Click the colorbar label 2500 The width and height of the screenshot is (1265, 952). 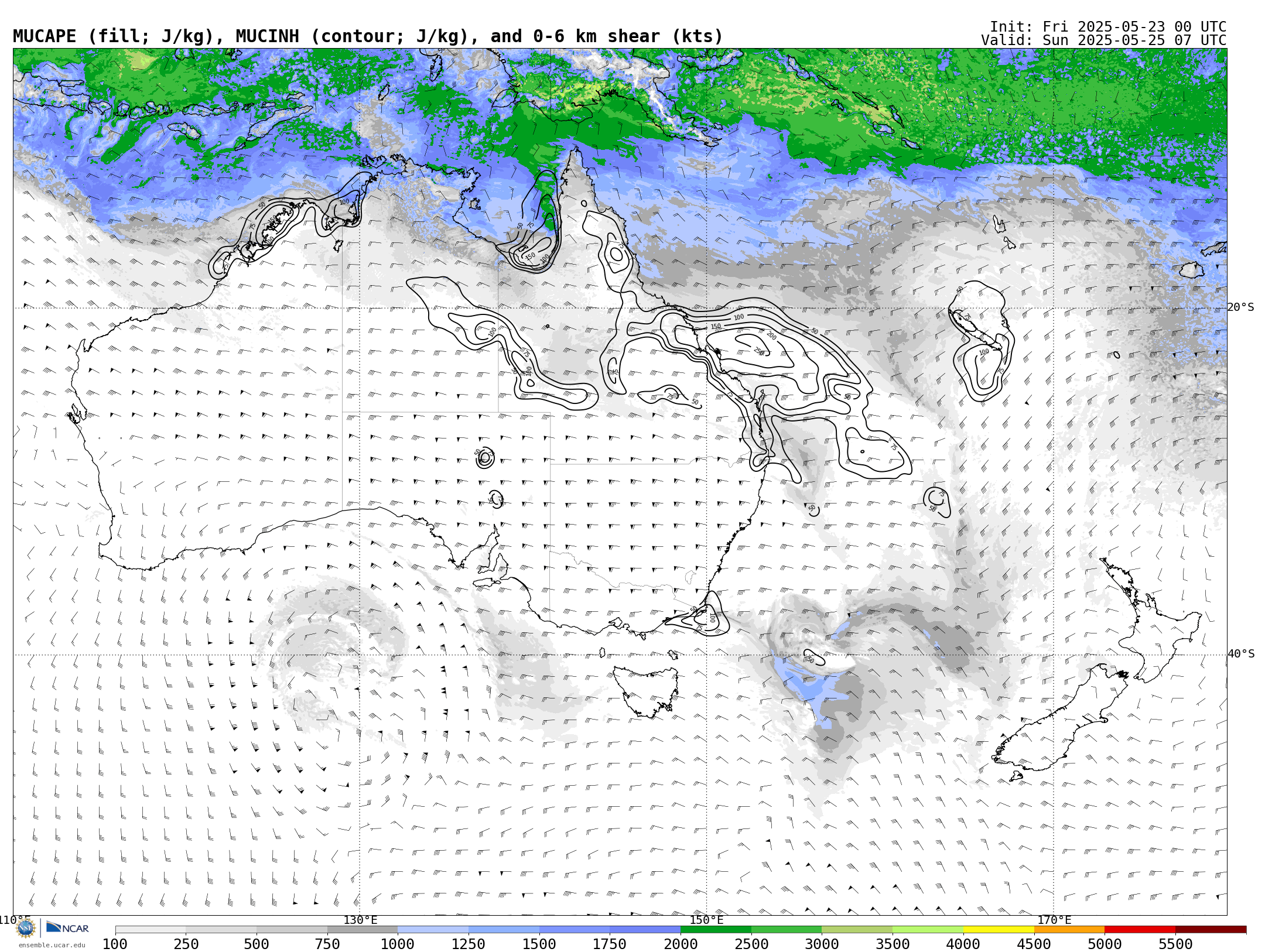pos(751,944)
